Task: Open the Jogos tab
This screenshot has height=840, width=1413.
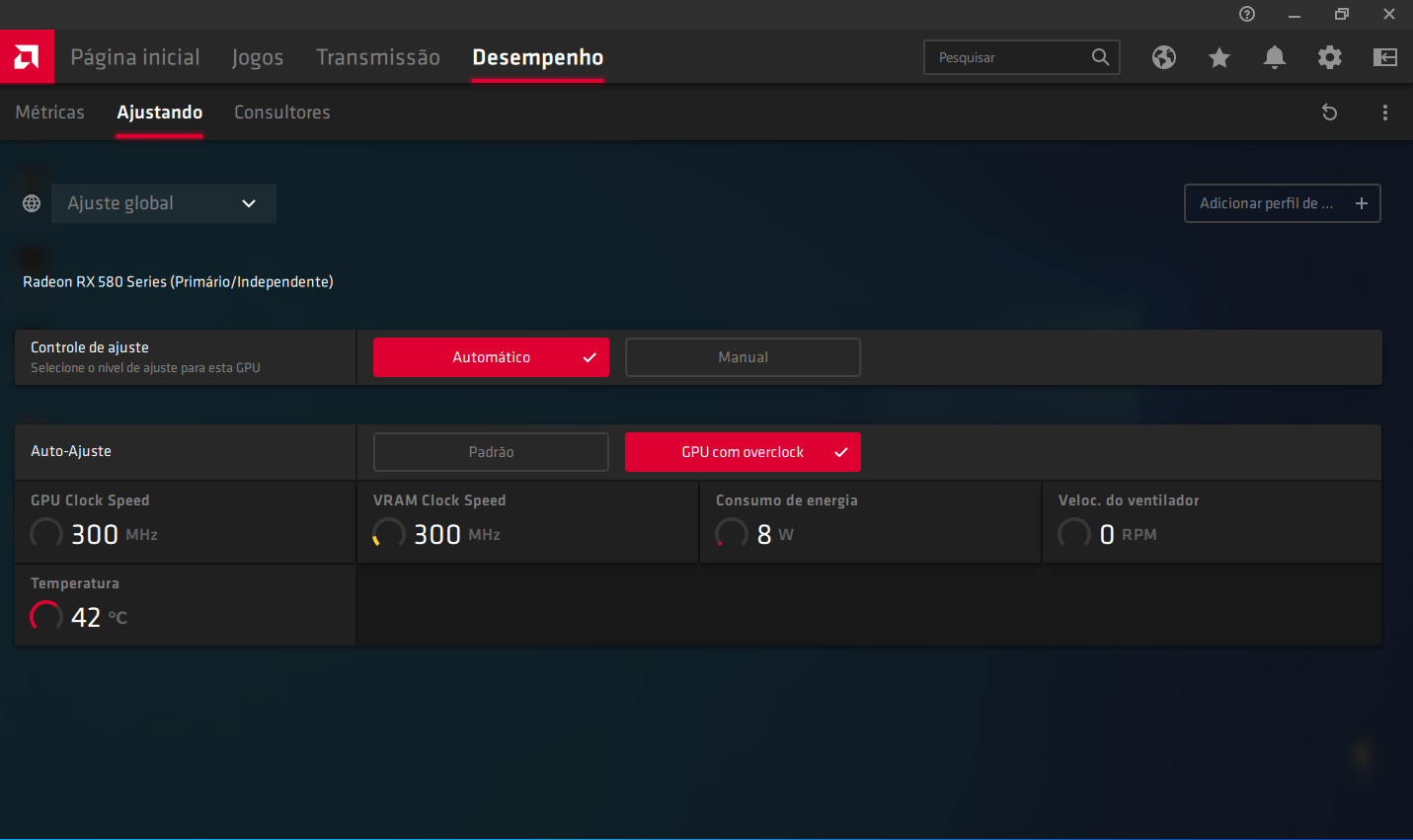Action: point(258,57)
